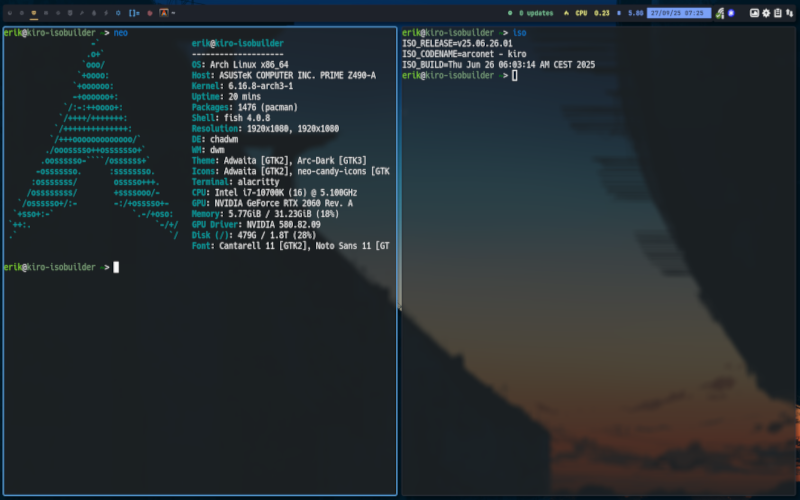Click the CPU load indicator
This screenshot has width=800, height=500.
click(x=592, y=13)
